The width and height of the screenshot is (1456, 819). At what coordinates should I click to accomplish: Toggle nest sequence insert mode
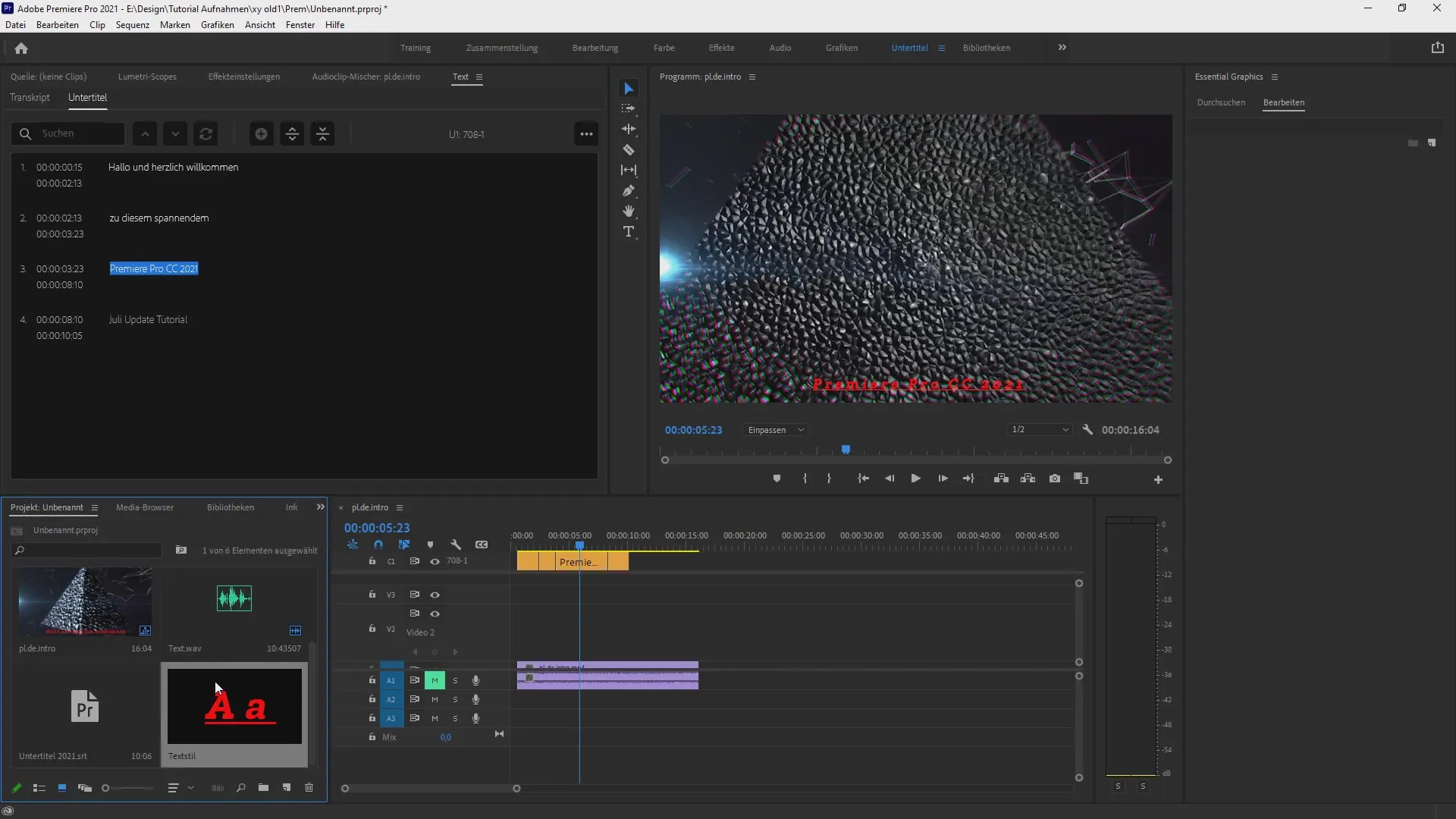353,544
